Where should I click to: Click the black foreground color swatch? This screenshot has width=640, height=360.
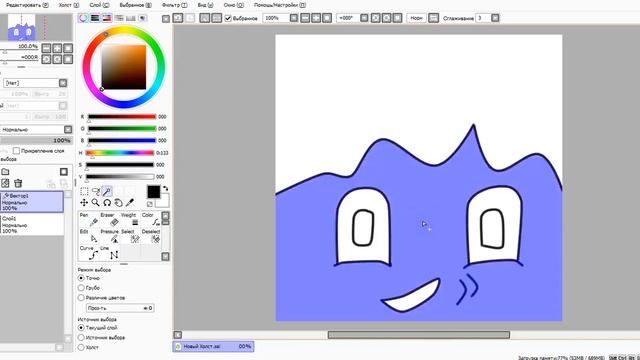tap(153, 191)
